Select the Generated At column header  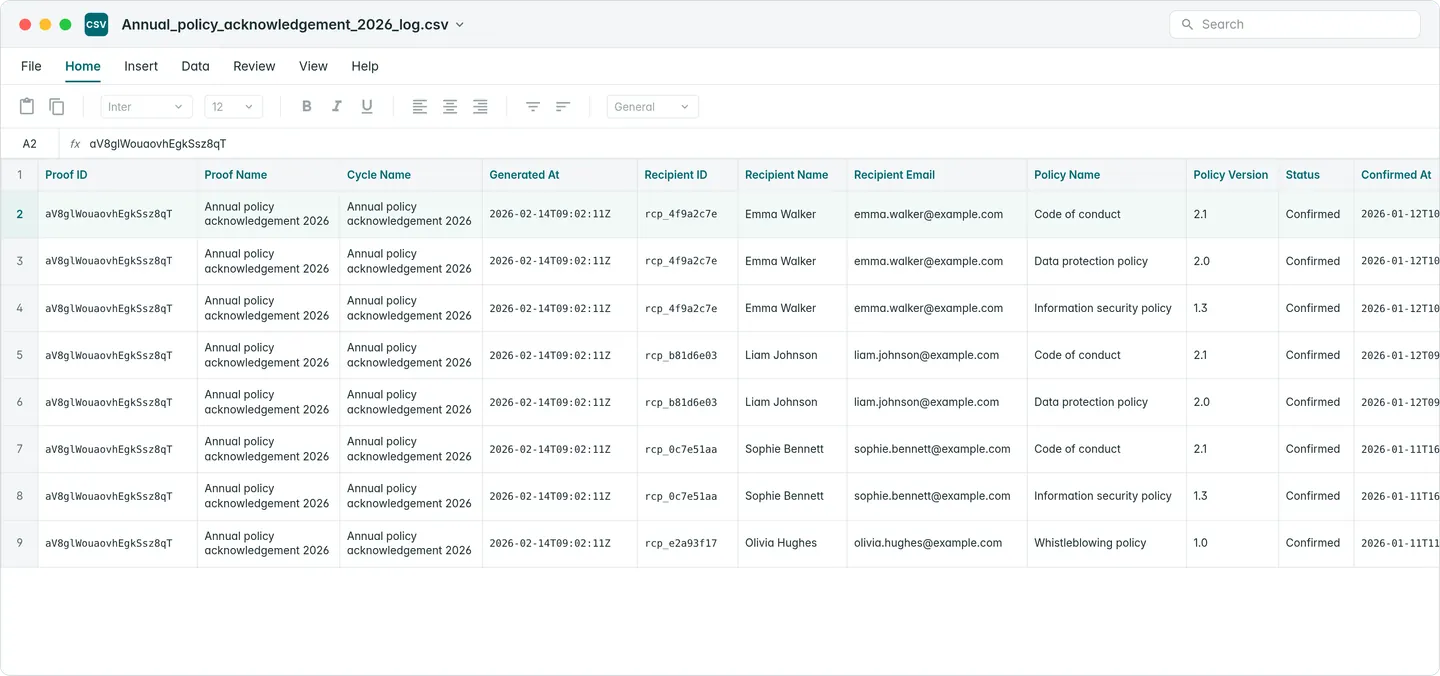click(x=560, y=175)
